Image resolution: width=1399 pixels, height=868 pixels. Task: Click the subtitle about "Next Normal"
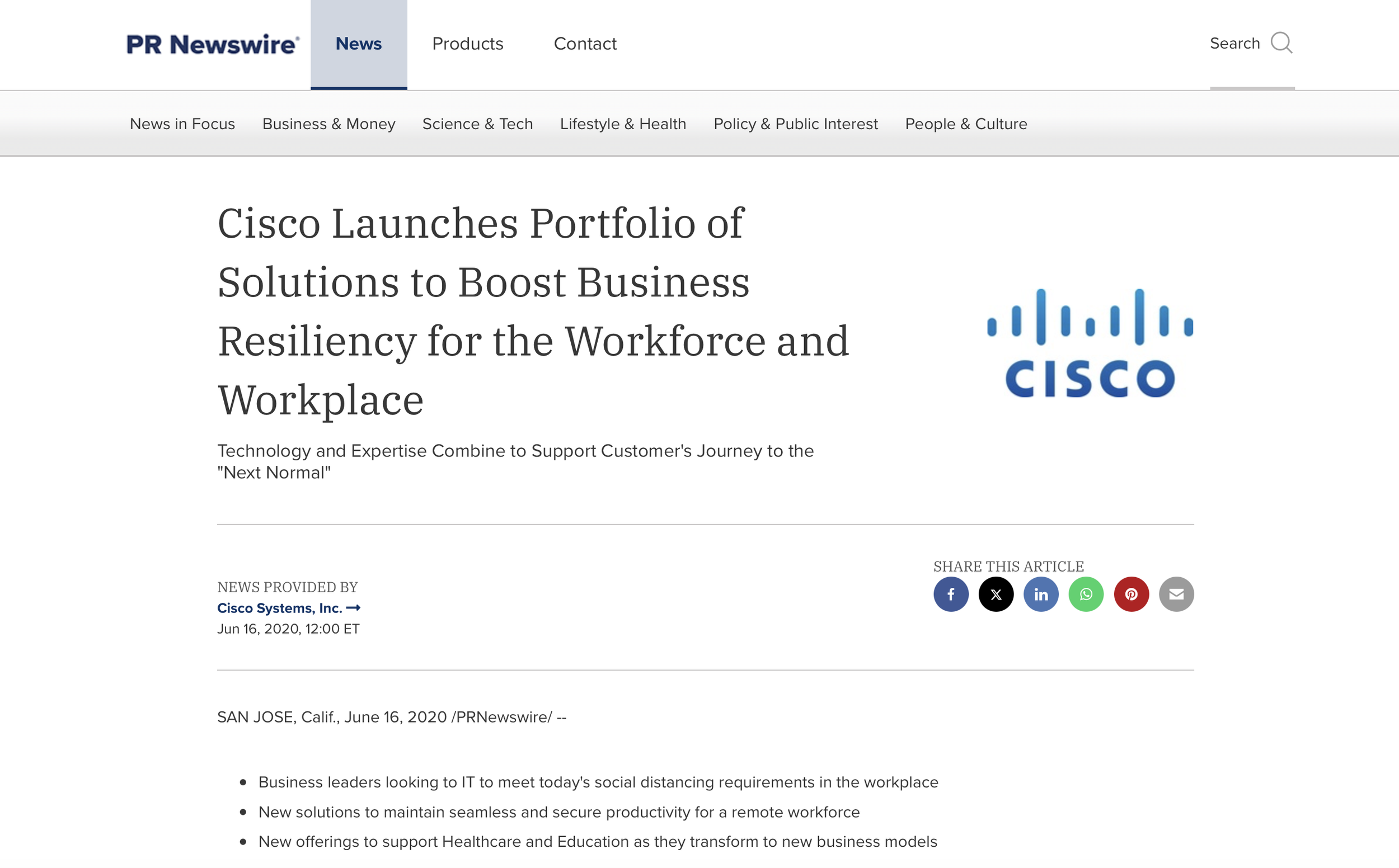point(515,461)
